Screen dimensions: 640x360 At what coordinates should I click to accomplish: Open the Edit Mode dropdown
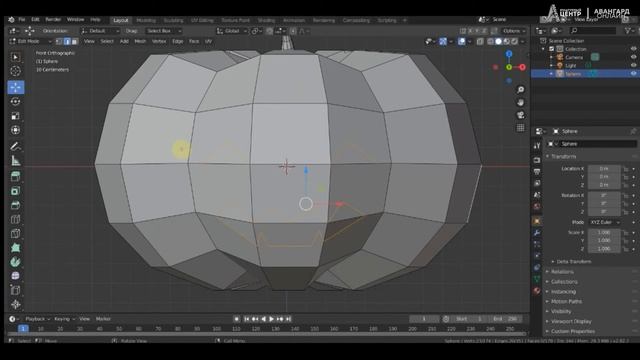(x=31, y=41)
